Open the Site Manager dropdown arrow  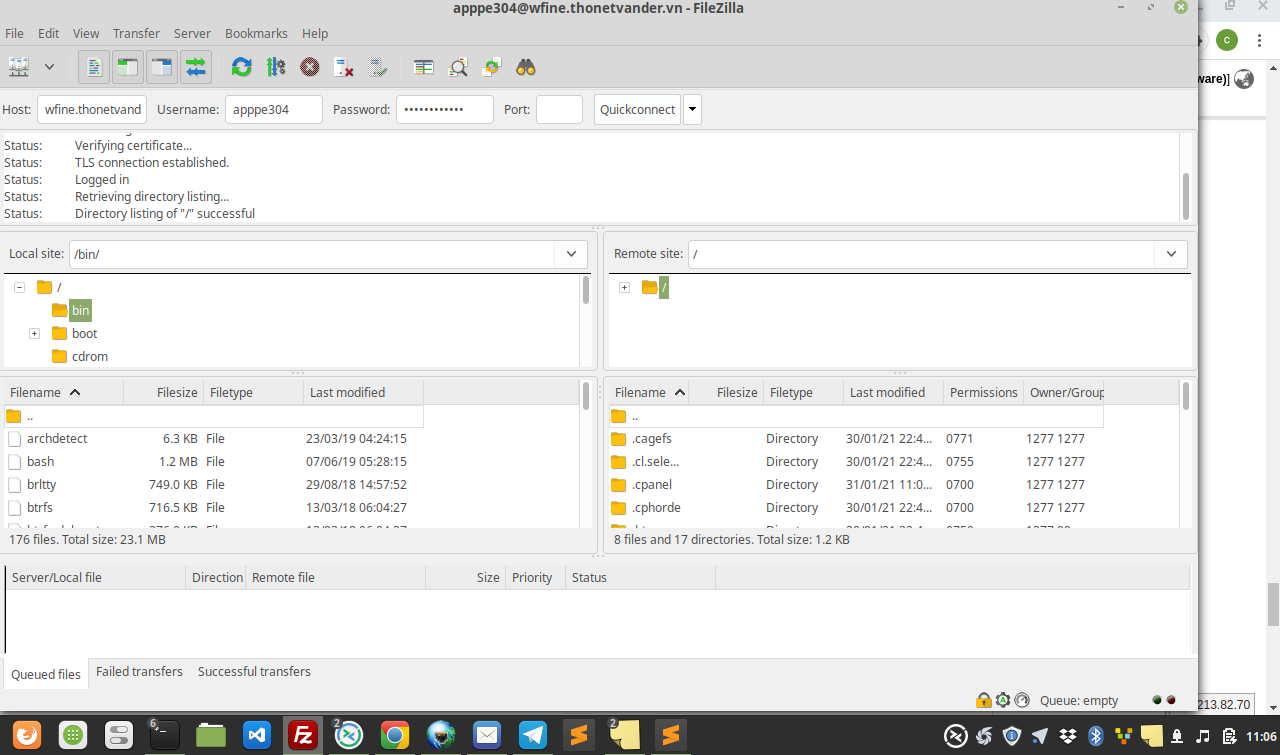point(49,67)
